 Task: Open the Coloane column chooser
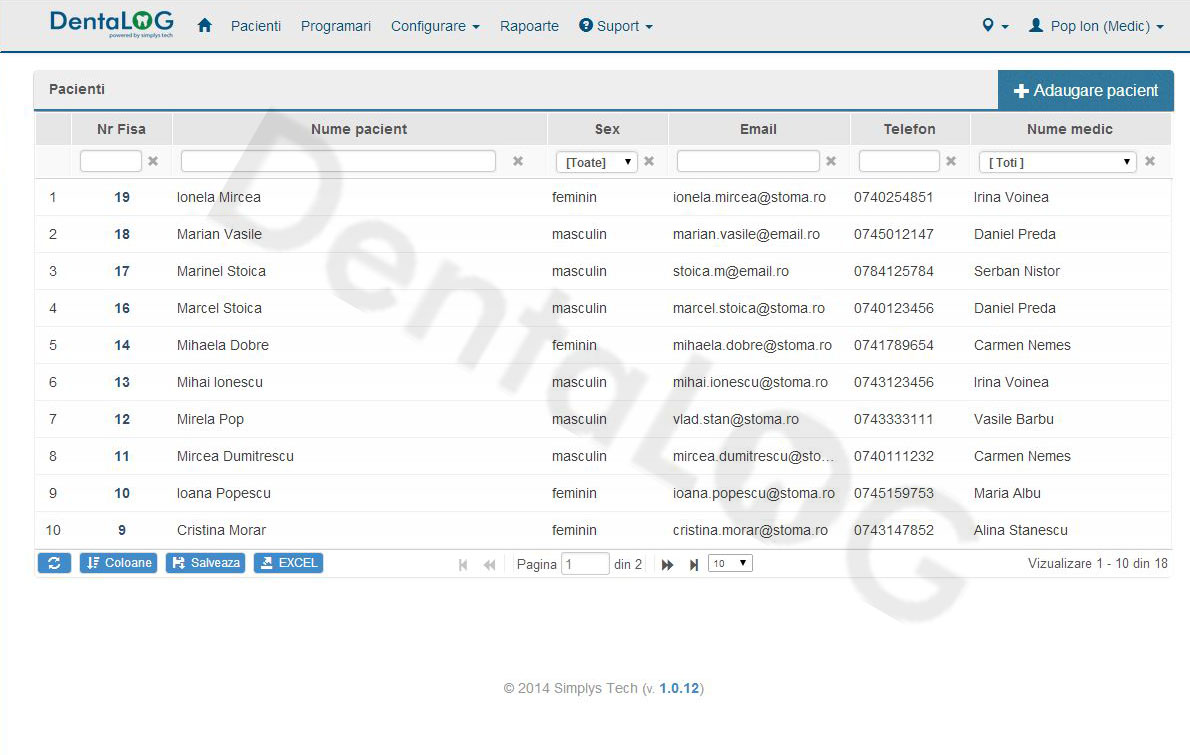(x=118, y=563)
